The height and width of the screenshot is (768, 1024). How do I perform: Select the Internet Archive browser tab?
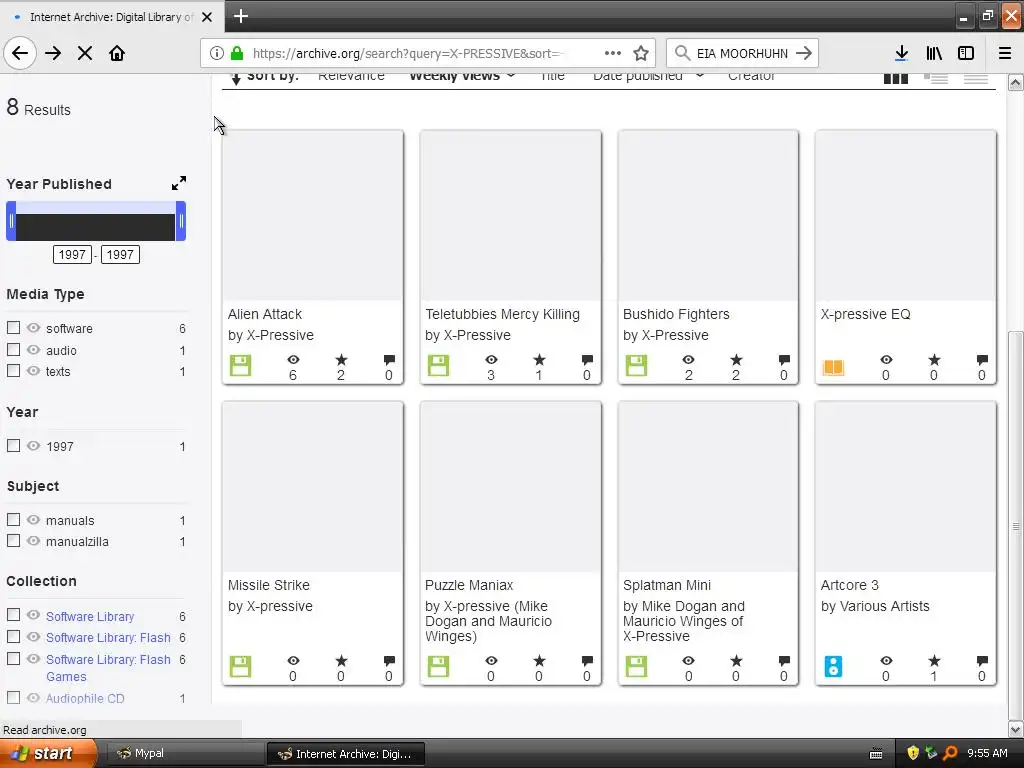click(x=112, y=17)
